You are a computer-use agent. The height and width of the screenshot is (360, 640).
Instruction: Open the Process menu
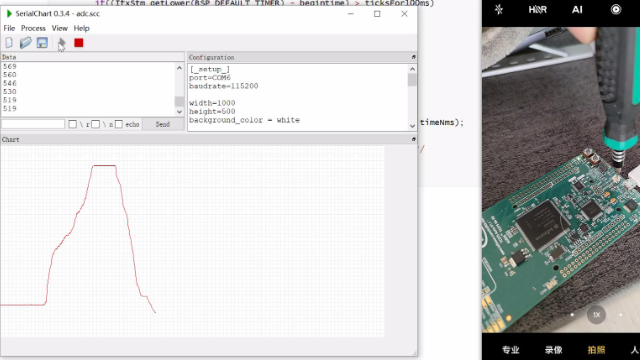tap(33, 28)
